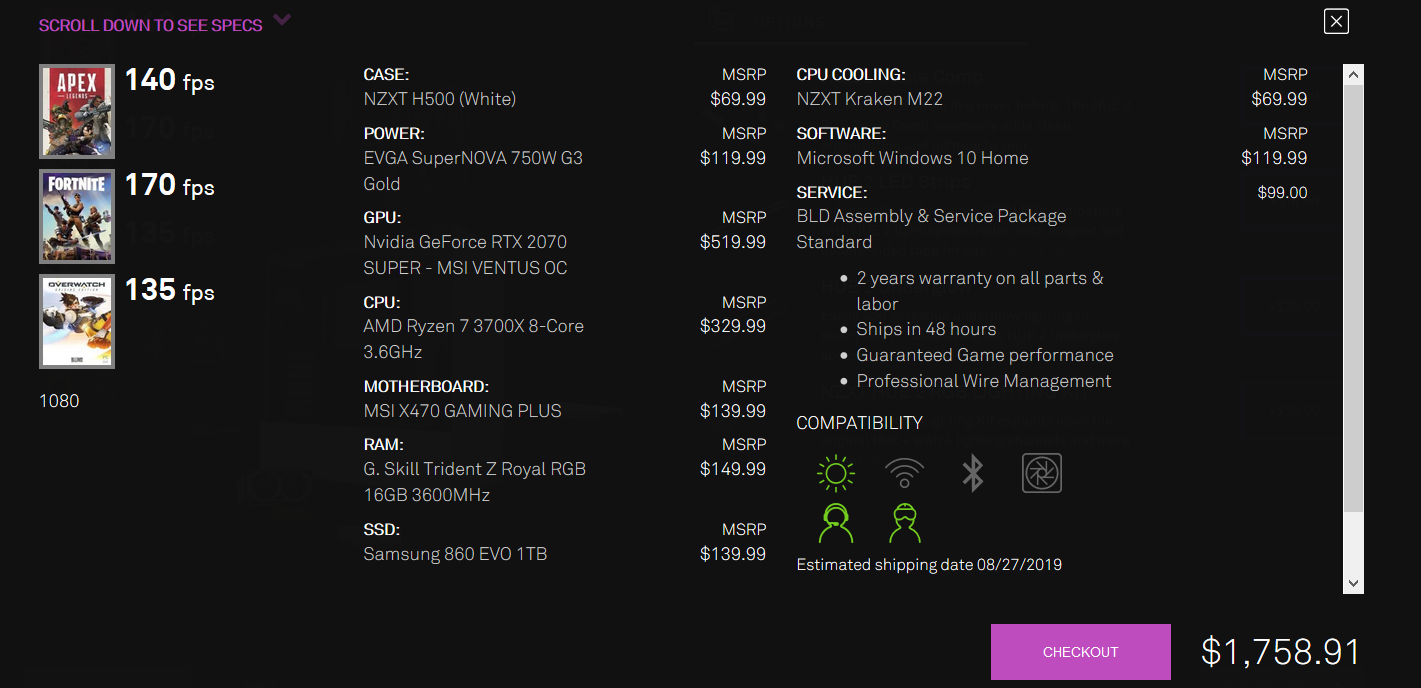This screenshot has height=688, width=1421.
Task: Click the Scroll Down To See Specs link
Action: pos(151,25)
